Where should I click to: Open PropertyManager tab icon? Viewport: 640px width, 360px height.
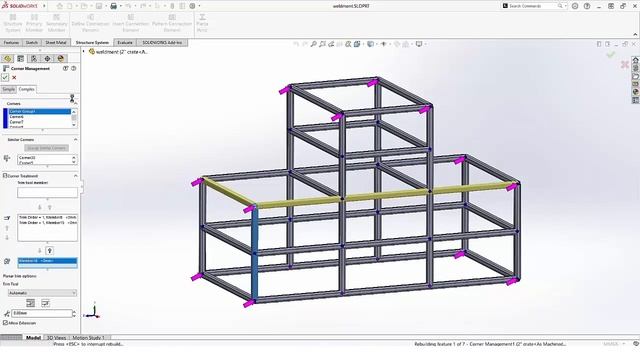pyautogui.click(x=20, y=59)
